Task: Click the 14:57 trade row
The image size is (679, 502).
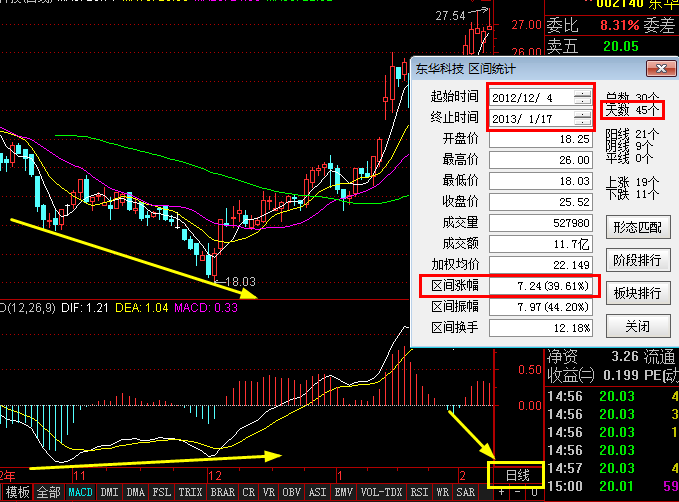Action: point(612,468)
